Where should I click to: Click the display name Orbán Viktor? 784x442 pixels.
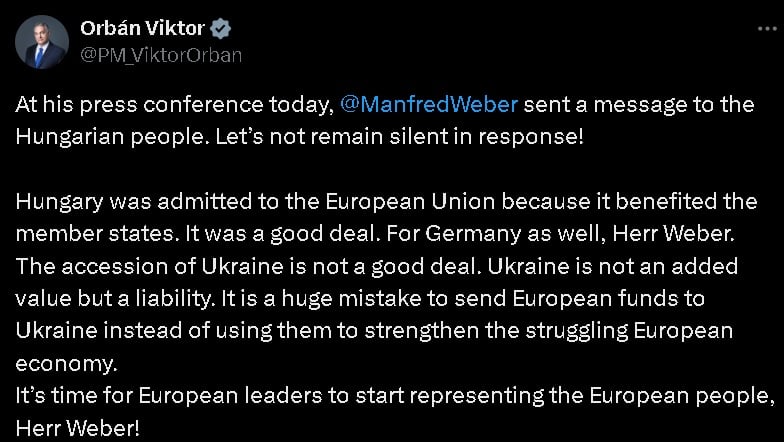142,28
